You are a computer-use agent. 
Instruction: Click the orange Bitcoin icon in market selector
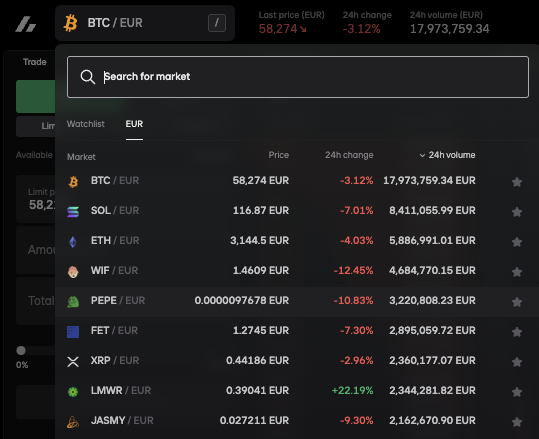[x=70, y=23]
